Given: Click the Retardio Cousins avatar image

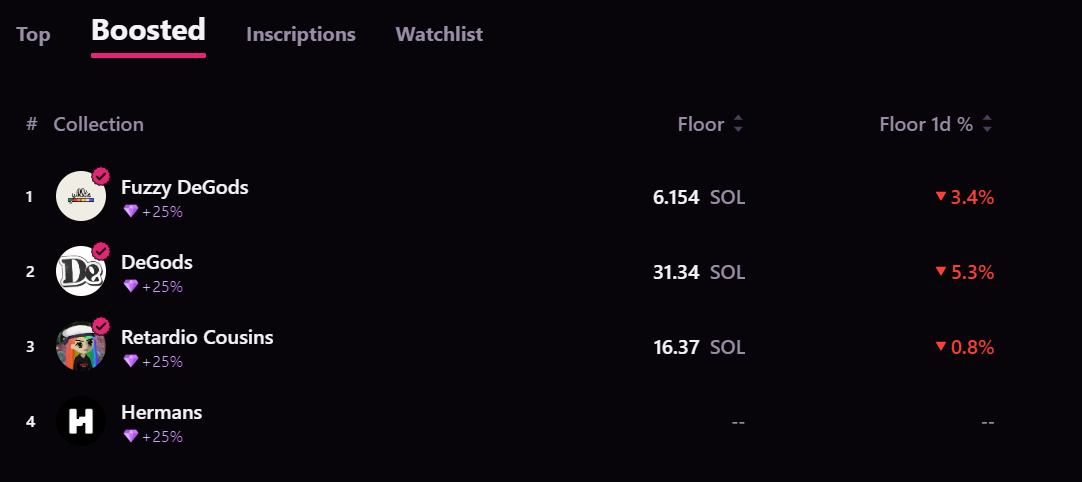Looking at the screenshot, I should click(x=80, y=346).
